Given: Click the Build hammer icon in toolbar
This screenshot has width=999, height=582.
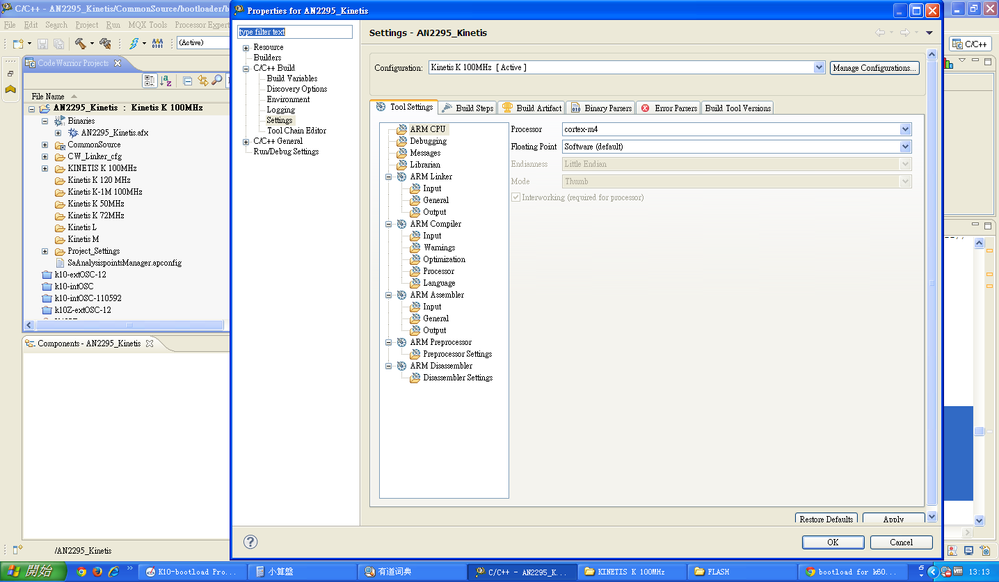Looking at the screenshot, I should [x=80, y=43].
